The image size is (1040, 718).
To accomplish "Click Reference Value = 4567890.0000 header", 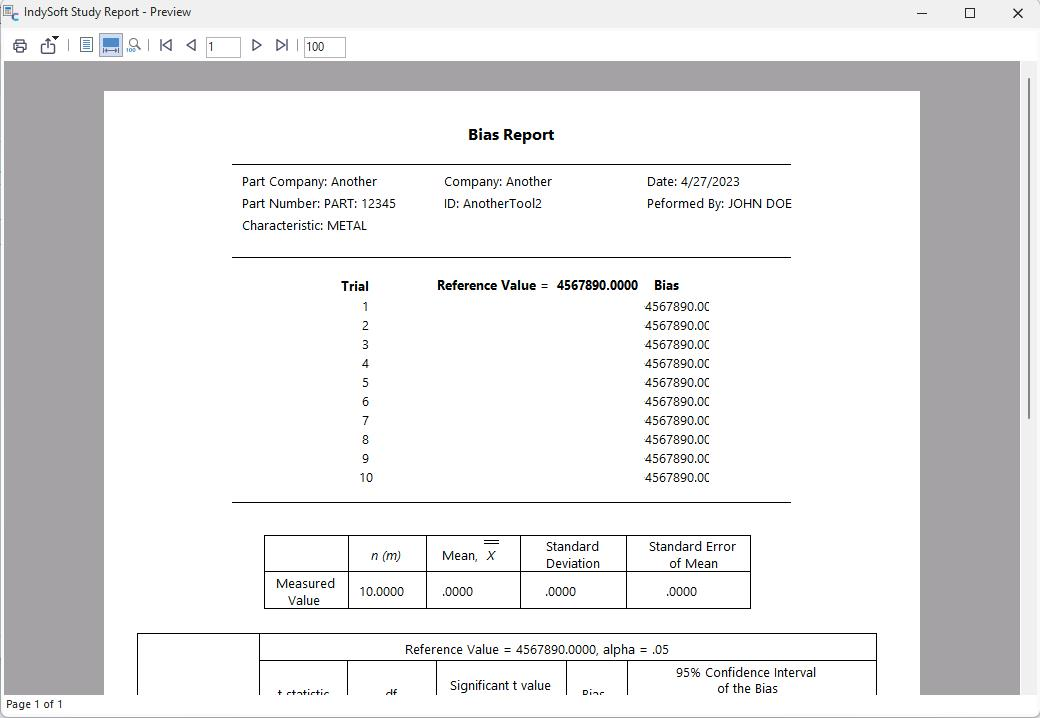I will (x=537, y=285).
